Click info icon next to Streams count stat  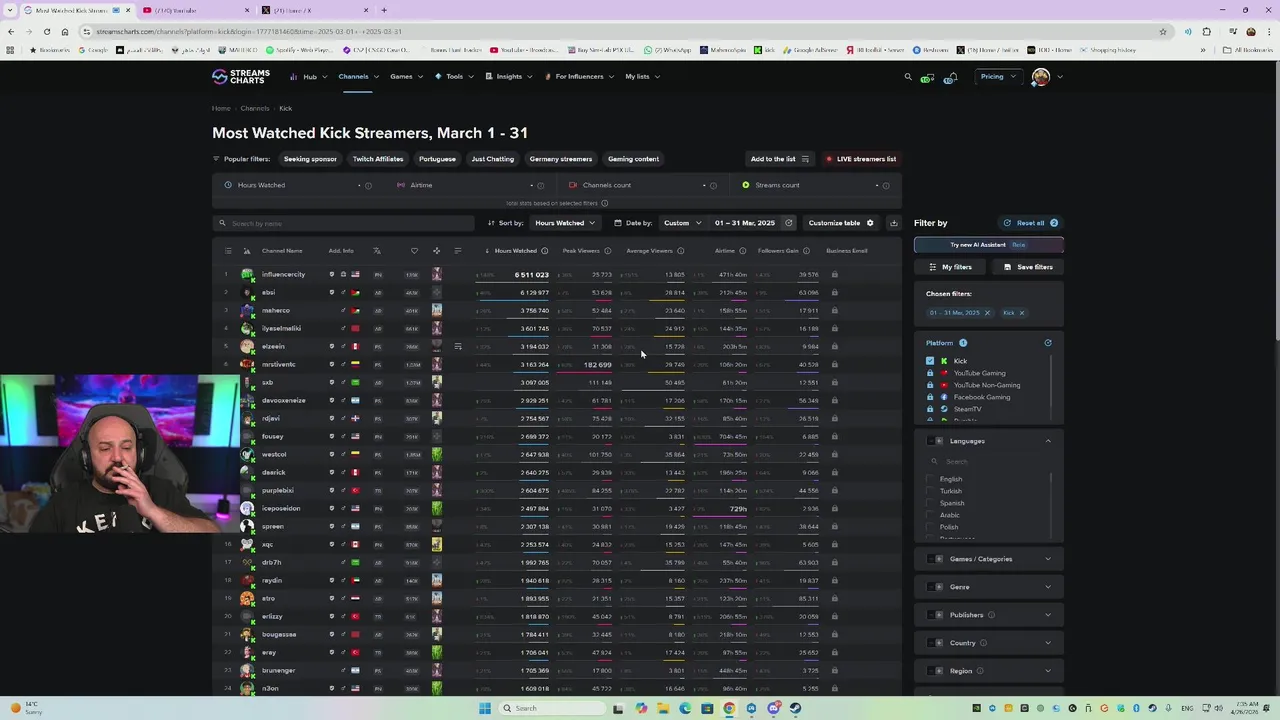pos(887,185)
